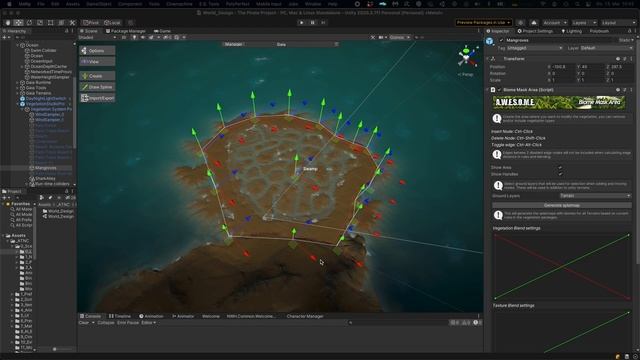Select the Scale tool in toolbar
The width and height of the screenshot is (640, 360).
(x=40, y=23)
